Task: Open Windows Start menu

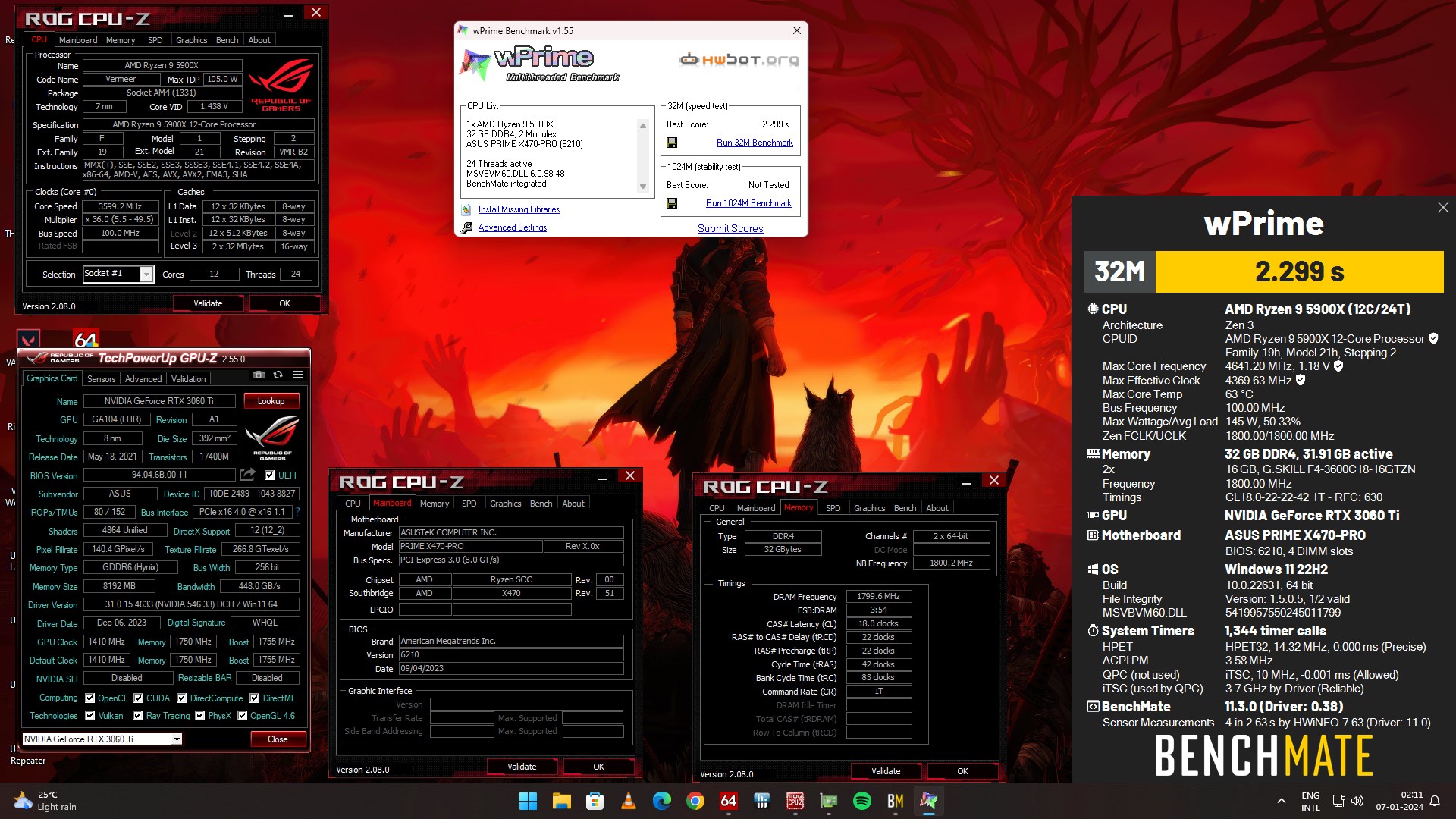Action: click(x=528, y=801)
